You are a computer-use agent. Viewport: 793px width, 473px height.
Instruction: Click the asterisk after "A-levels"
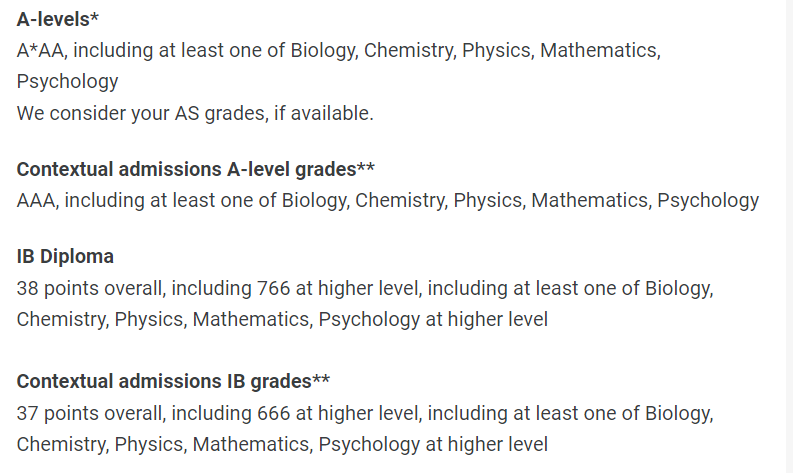coord(109,18)
